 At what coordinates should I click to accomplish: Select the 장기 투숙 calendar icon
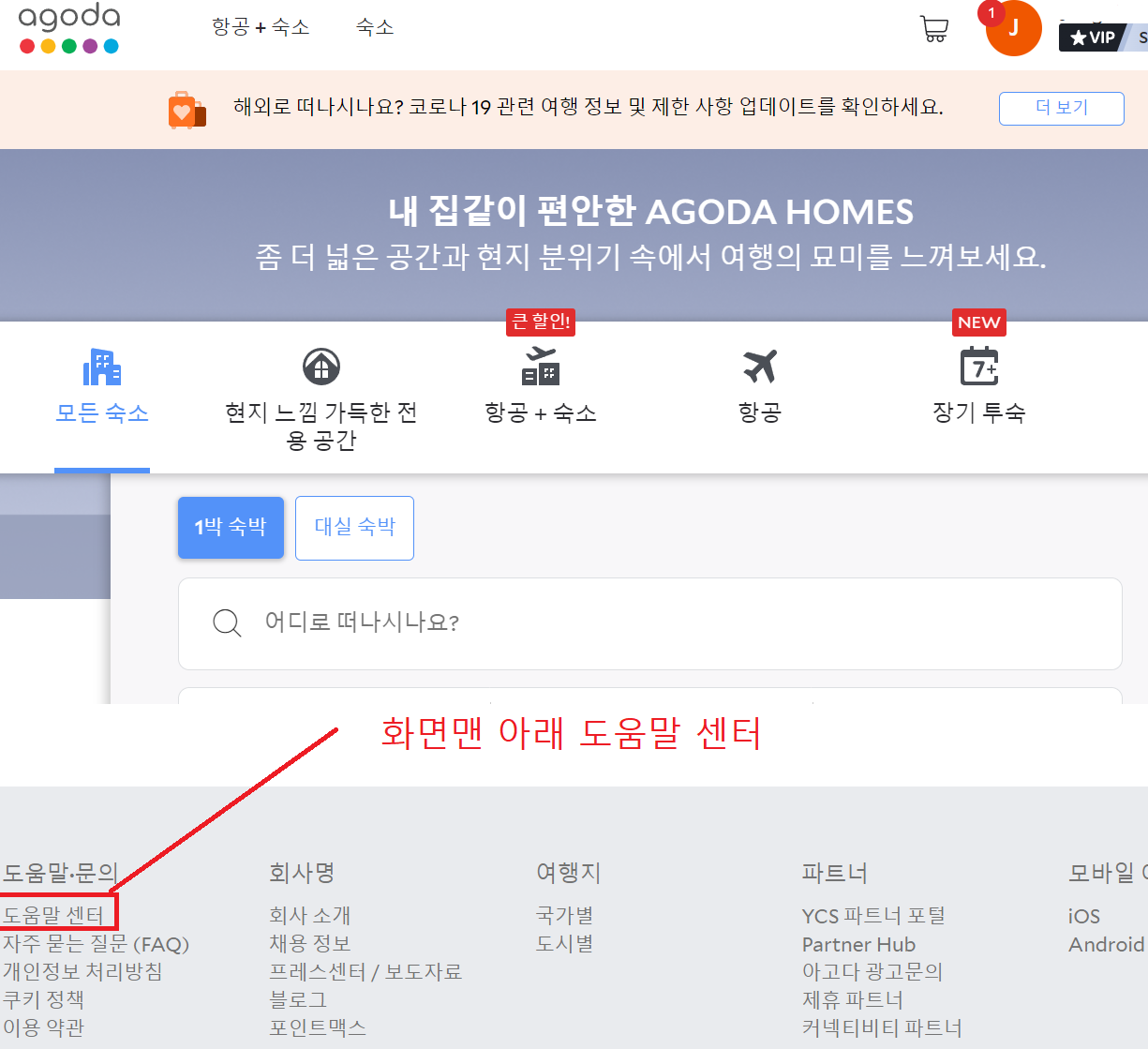[x=979, y=367]
